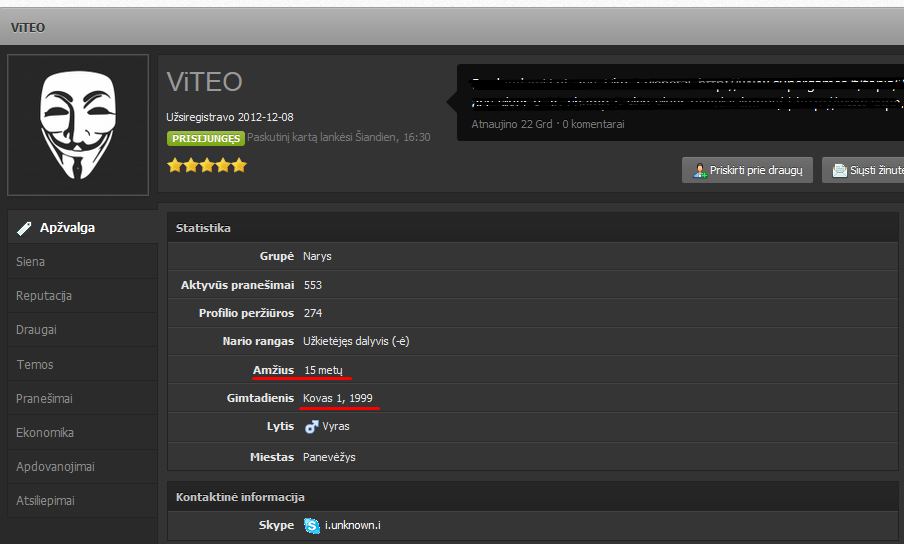Click the active posts count 553
Screen dimensions: 904x544
[312, 285]
